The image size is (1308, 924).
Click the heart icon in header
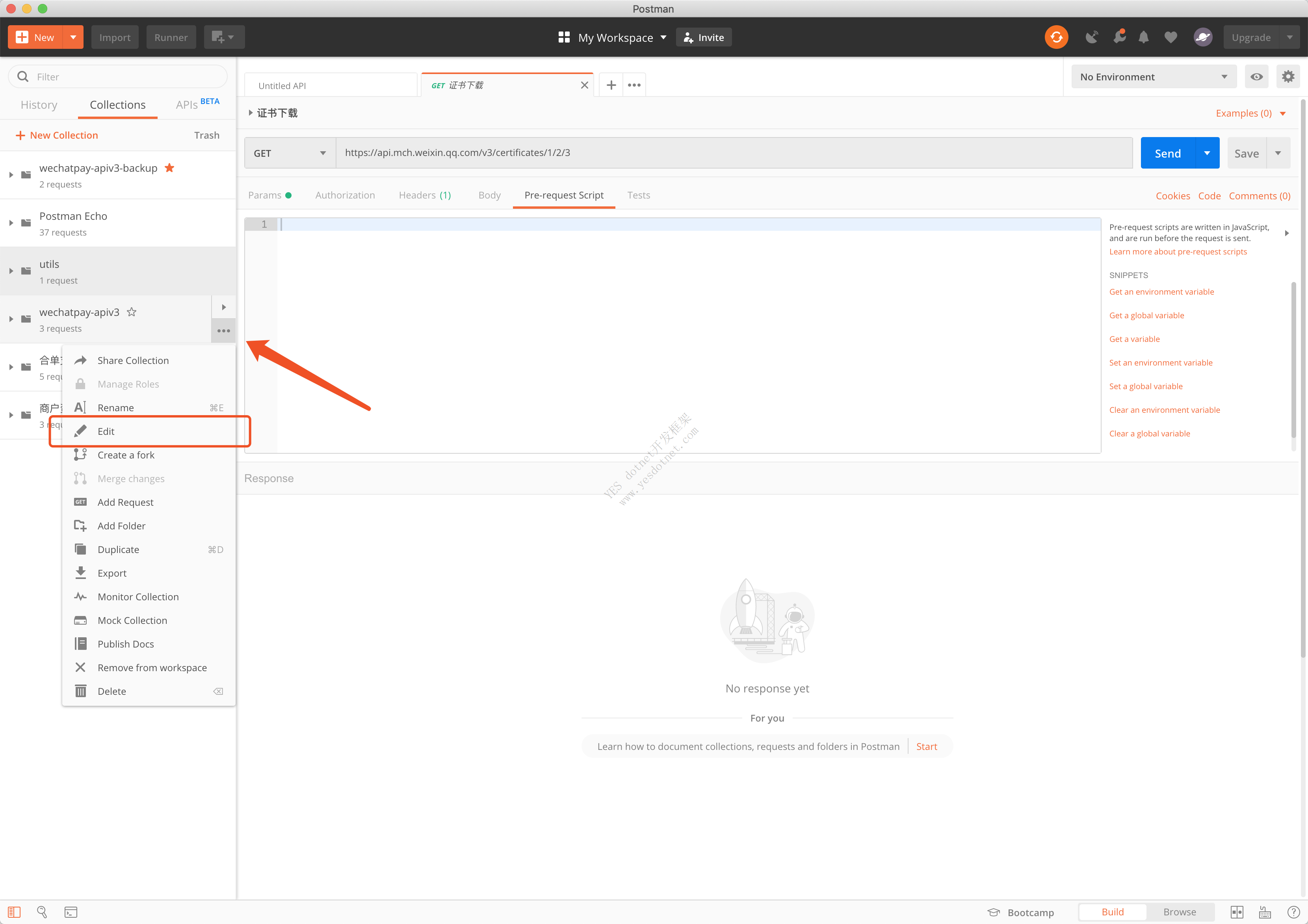pos(1171,37)
